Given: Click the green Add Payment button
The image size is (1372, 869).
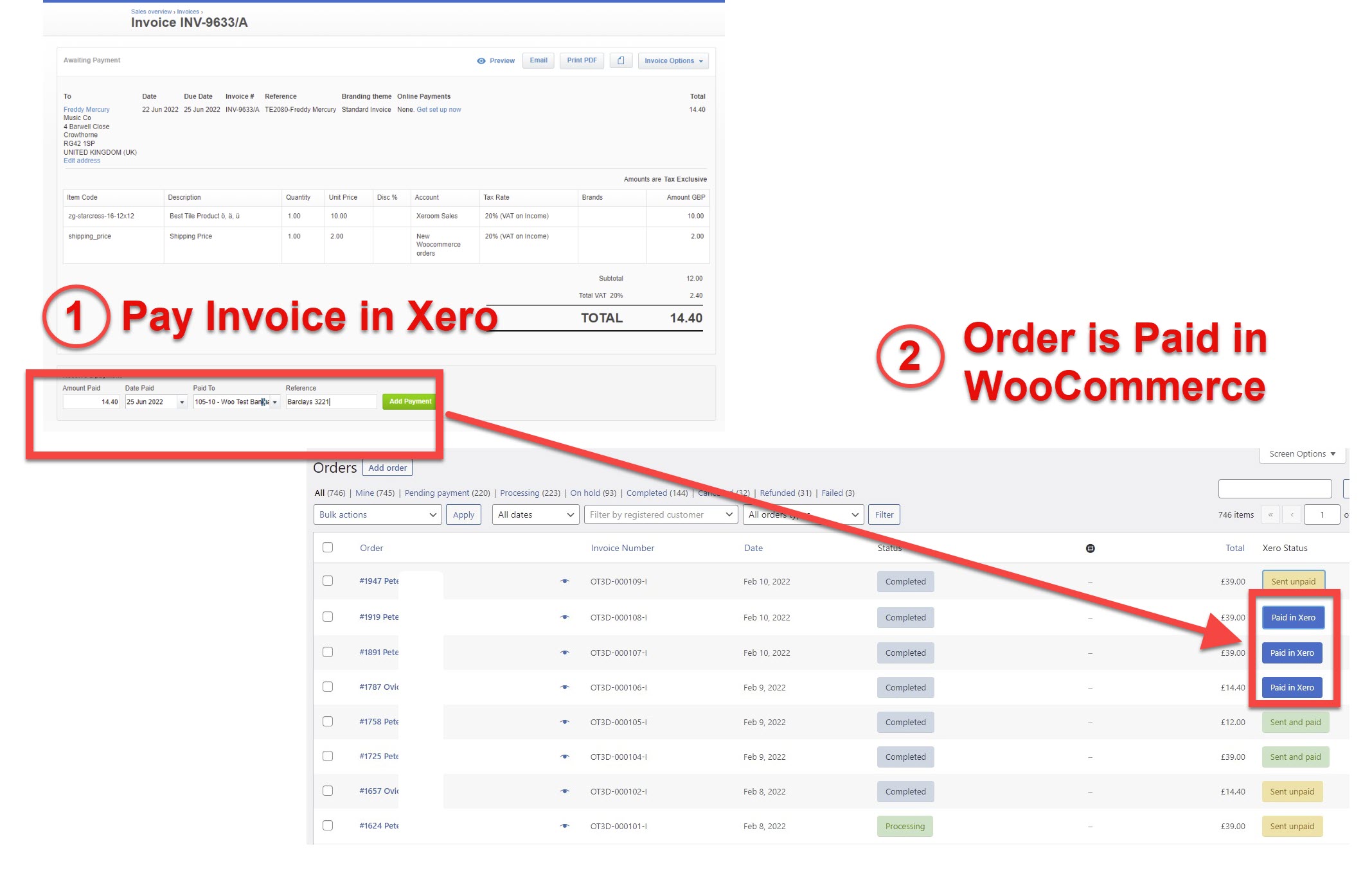Looking at the screenshot, I should pyautogui.click(x=410, y=401).
